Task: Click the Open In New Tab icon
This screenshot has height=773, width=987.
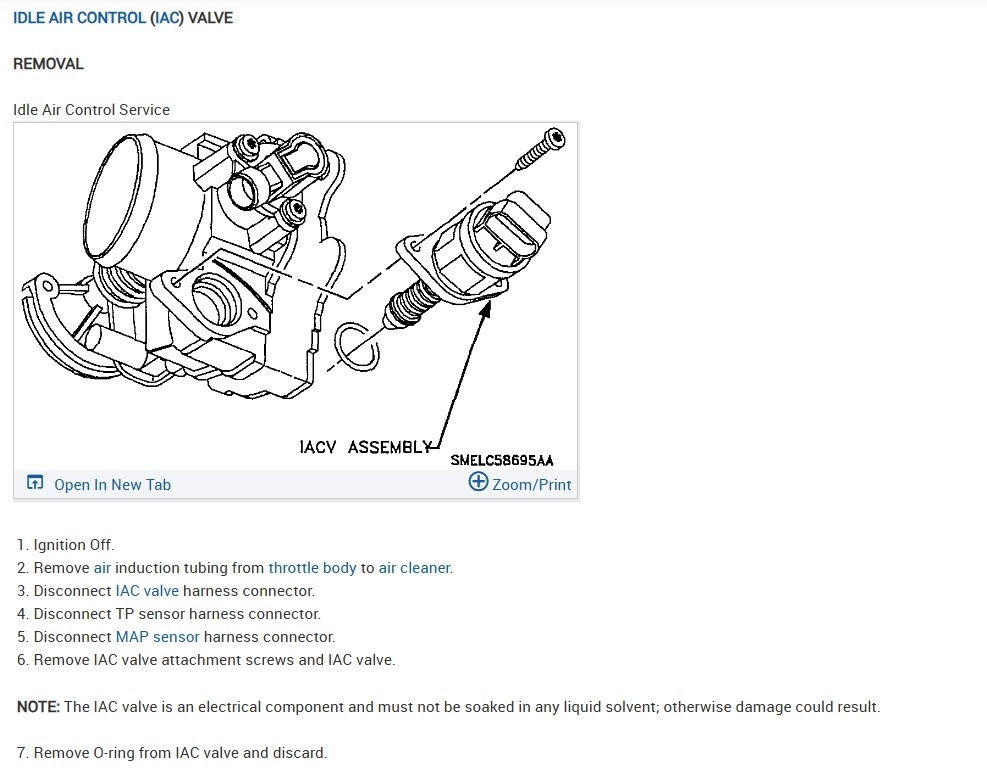Action: pyautogui.click(x=35, y=483)
